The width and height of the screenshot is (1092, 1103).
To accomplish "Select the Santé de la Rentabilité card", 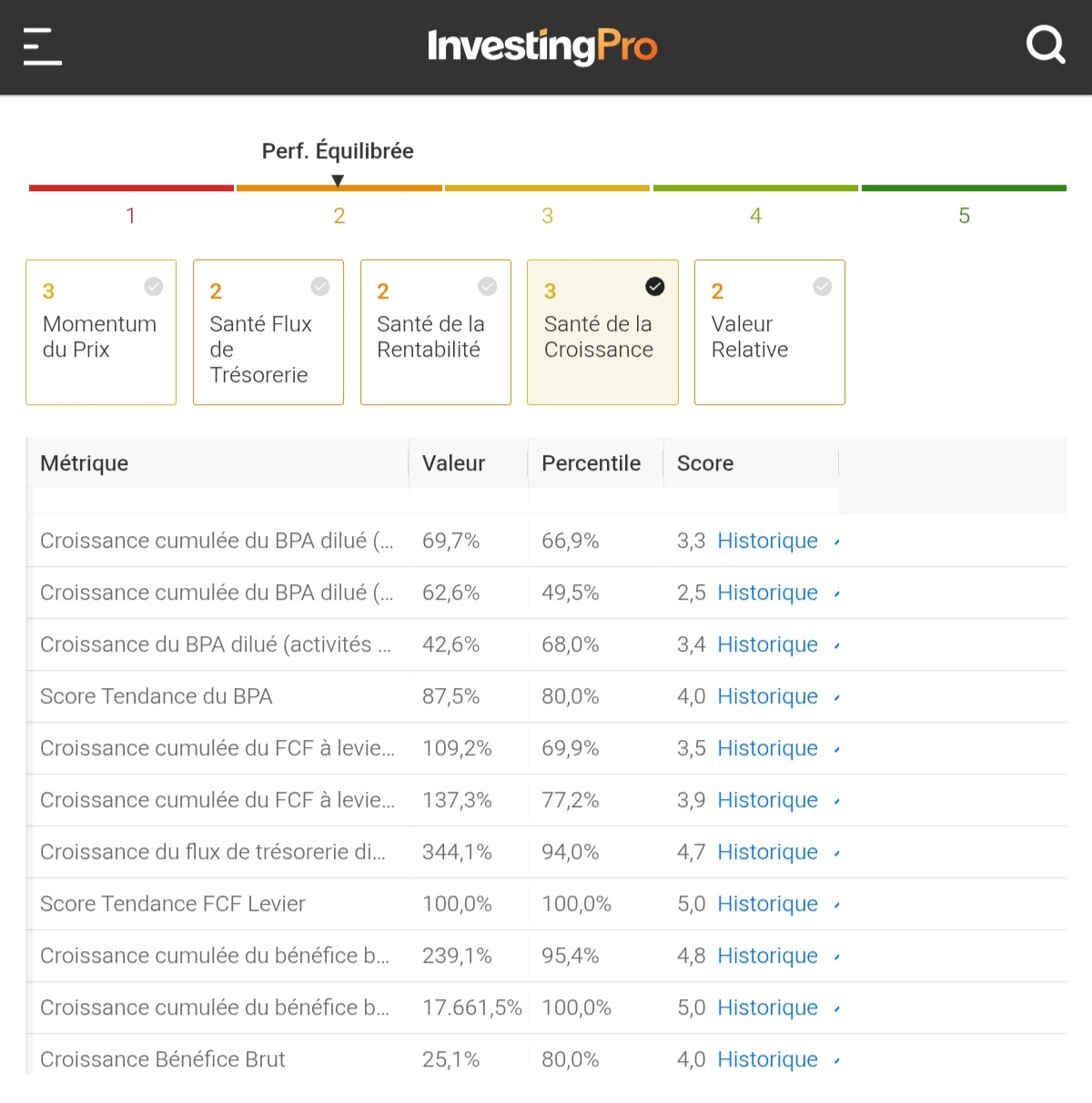I will coord(435,332).
